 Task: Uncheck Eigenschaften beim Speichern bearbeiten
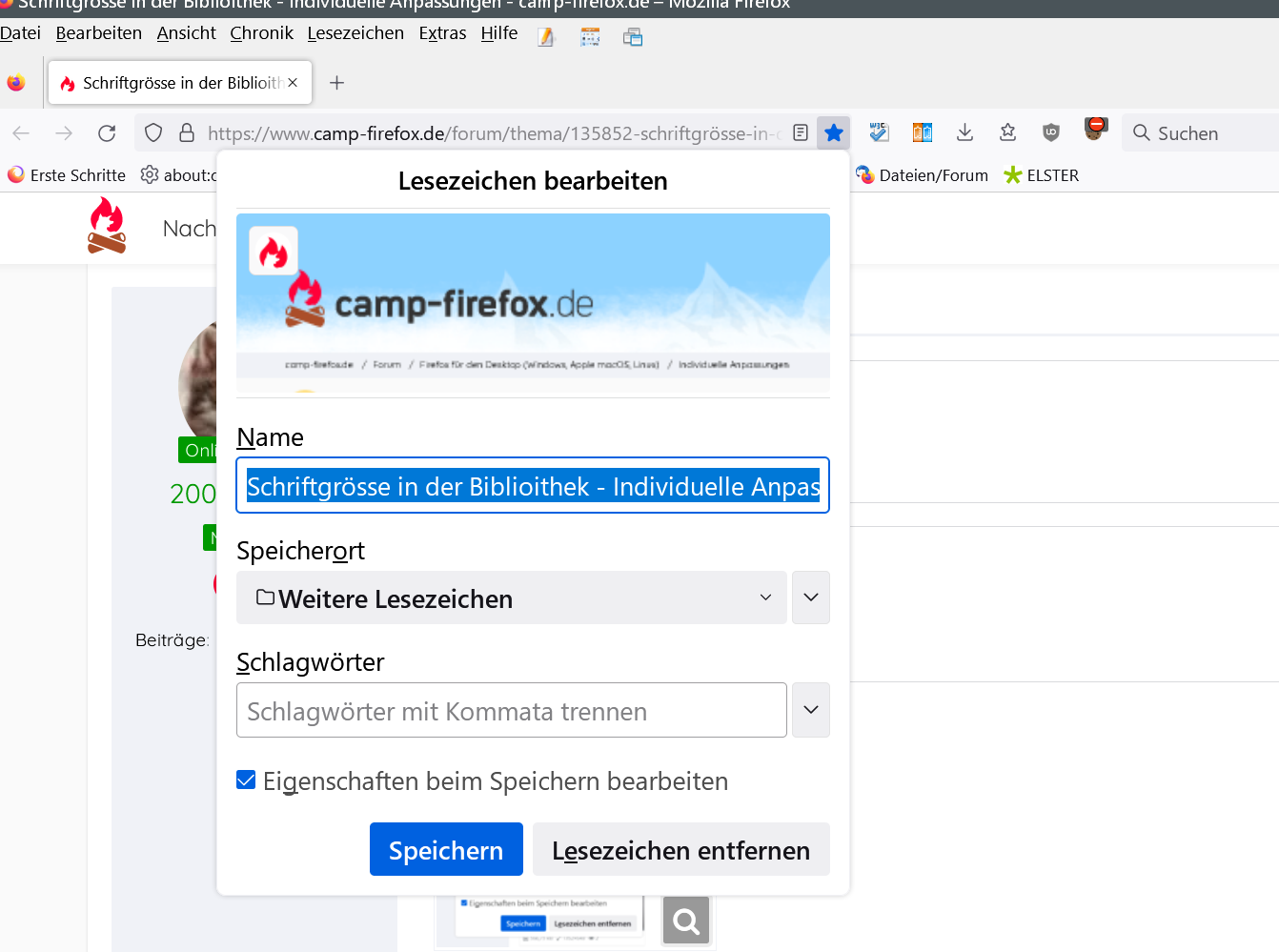246,780
